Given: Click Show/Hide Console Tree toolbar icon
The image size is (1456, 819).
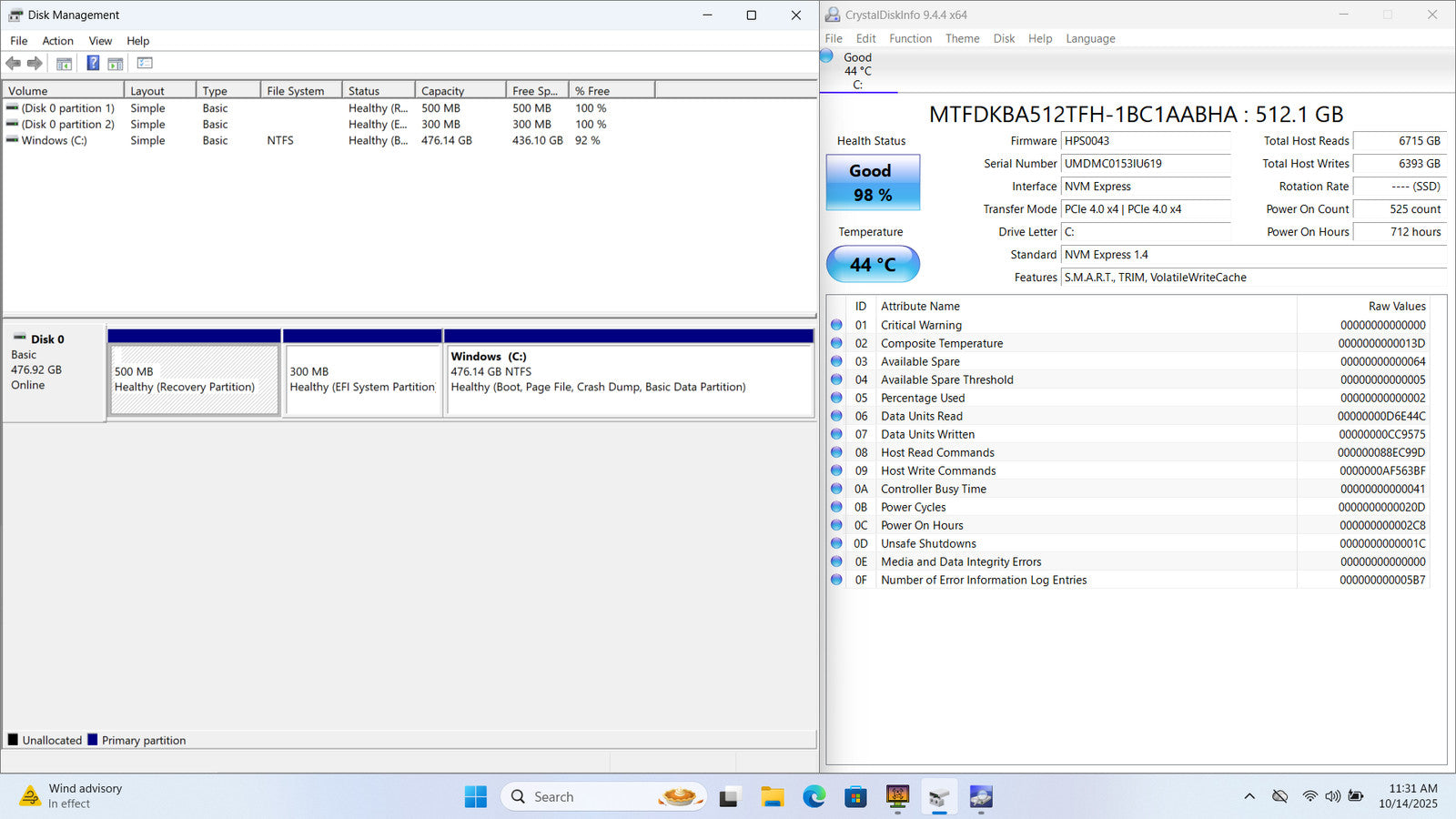Looking at the screenshot, I should 64,64.
